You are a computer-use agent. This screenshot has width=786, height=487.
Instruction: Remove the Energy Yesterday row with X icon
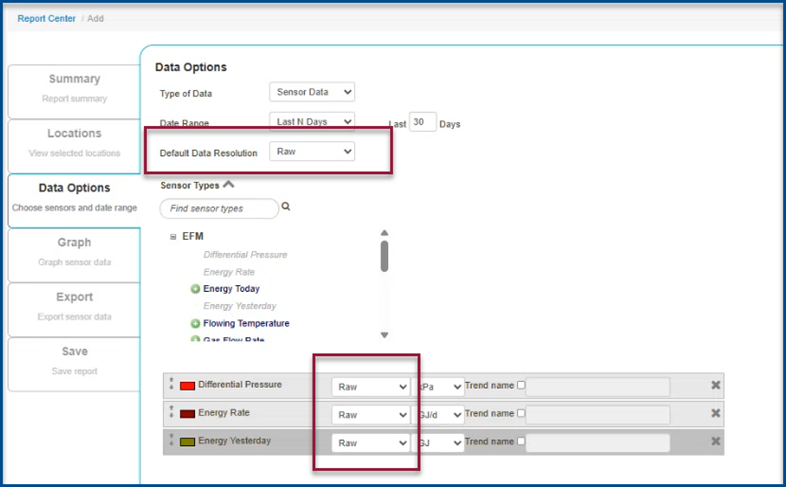pyautogui.click(x=715, y=442)
